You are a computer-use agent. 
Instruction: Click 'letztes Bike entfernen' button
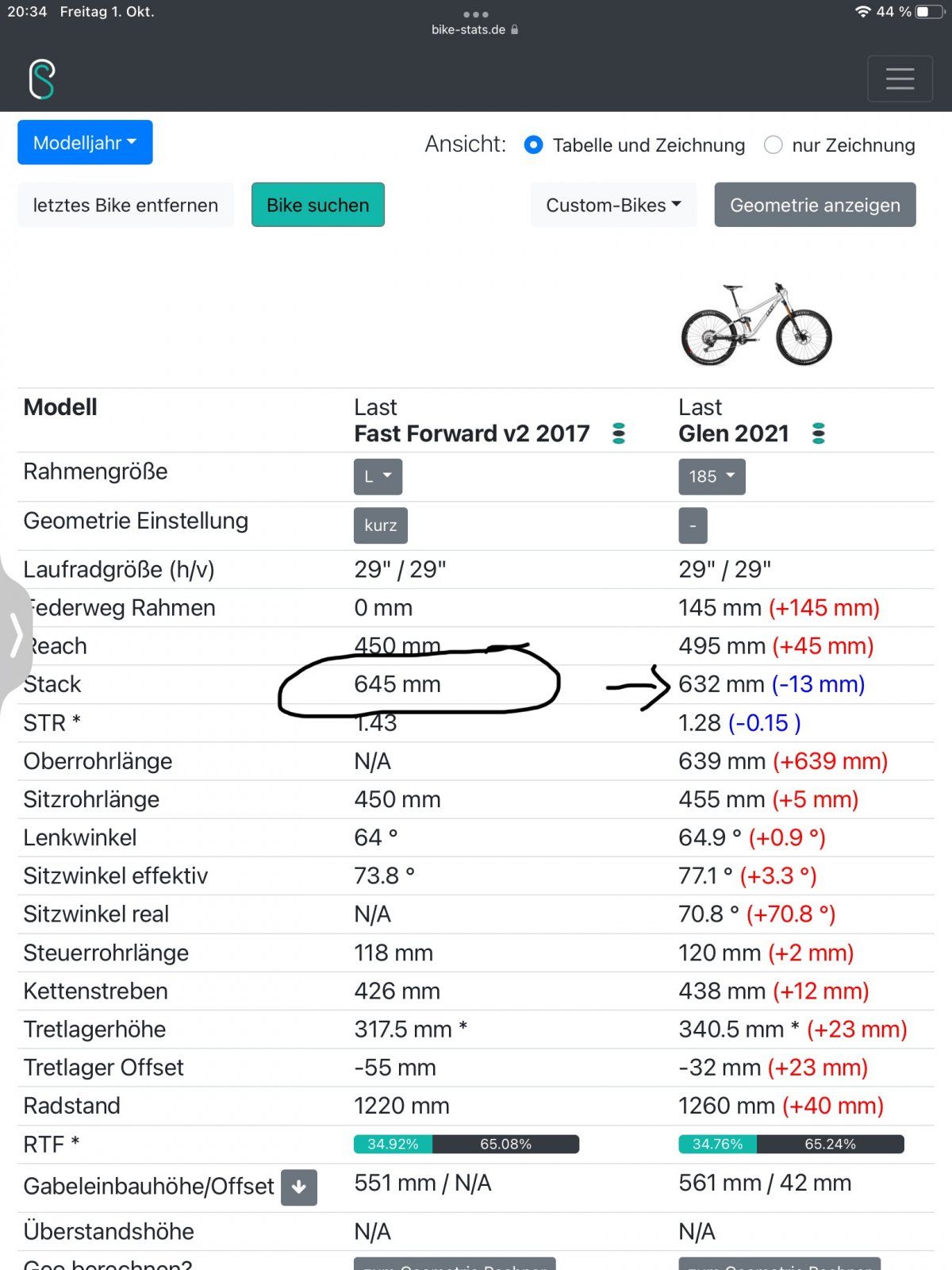pyautogui.click(x=125, y=205)
